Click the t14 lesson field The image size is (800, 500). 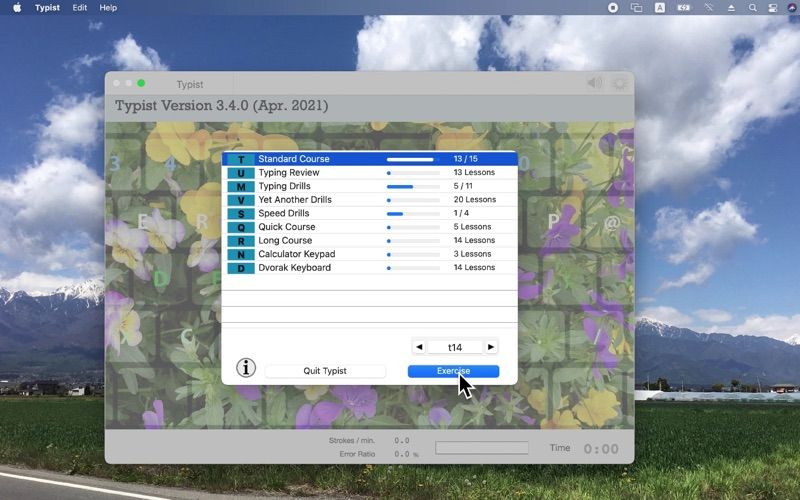click(455, 347)
